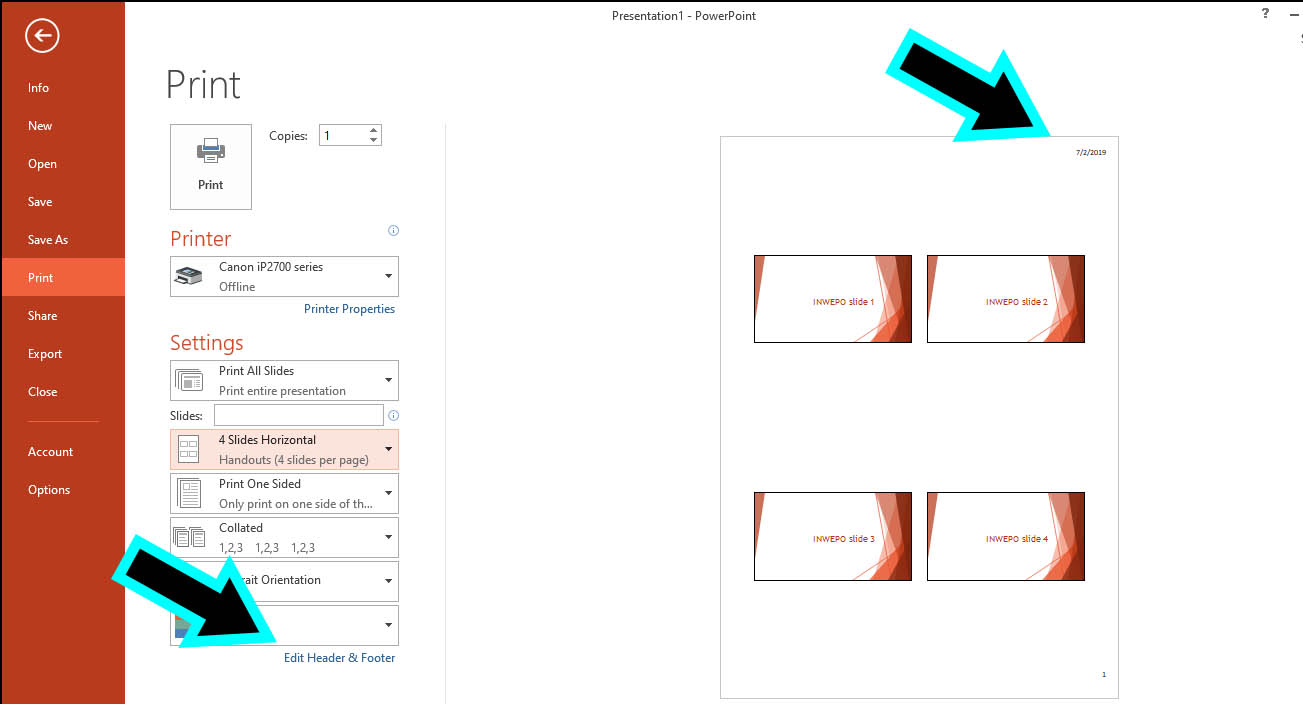1303x704 pixels.
Task: Click the Printer info icon
Action: [x=393, y=231]
